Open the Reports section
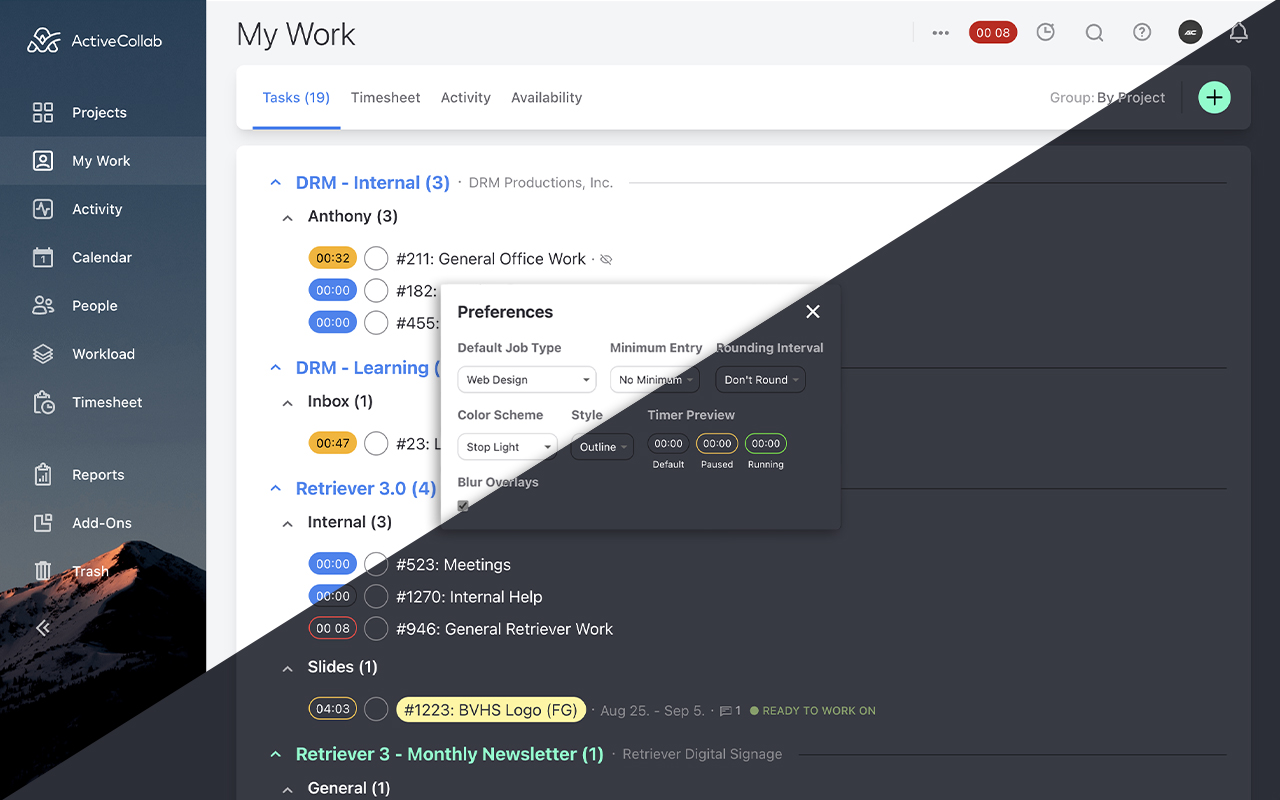Image resolution: width=1280 pixels, height=800 pixels. point(100,474)
